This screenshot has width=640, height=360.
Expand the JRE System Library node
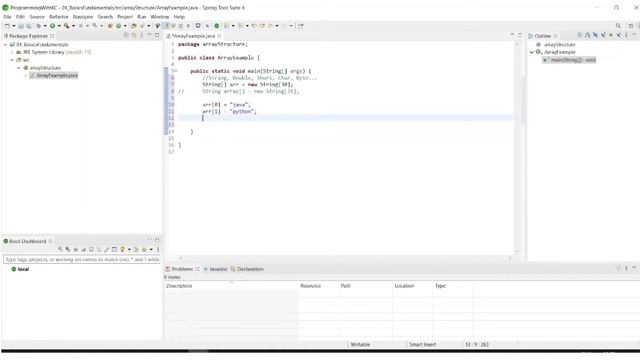[12, 52]
